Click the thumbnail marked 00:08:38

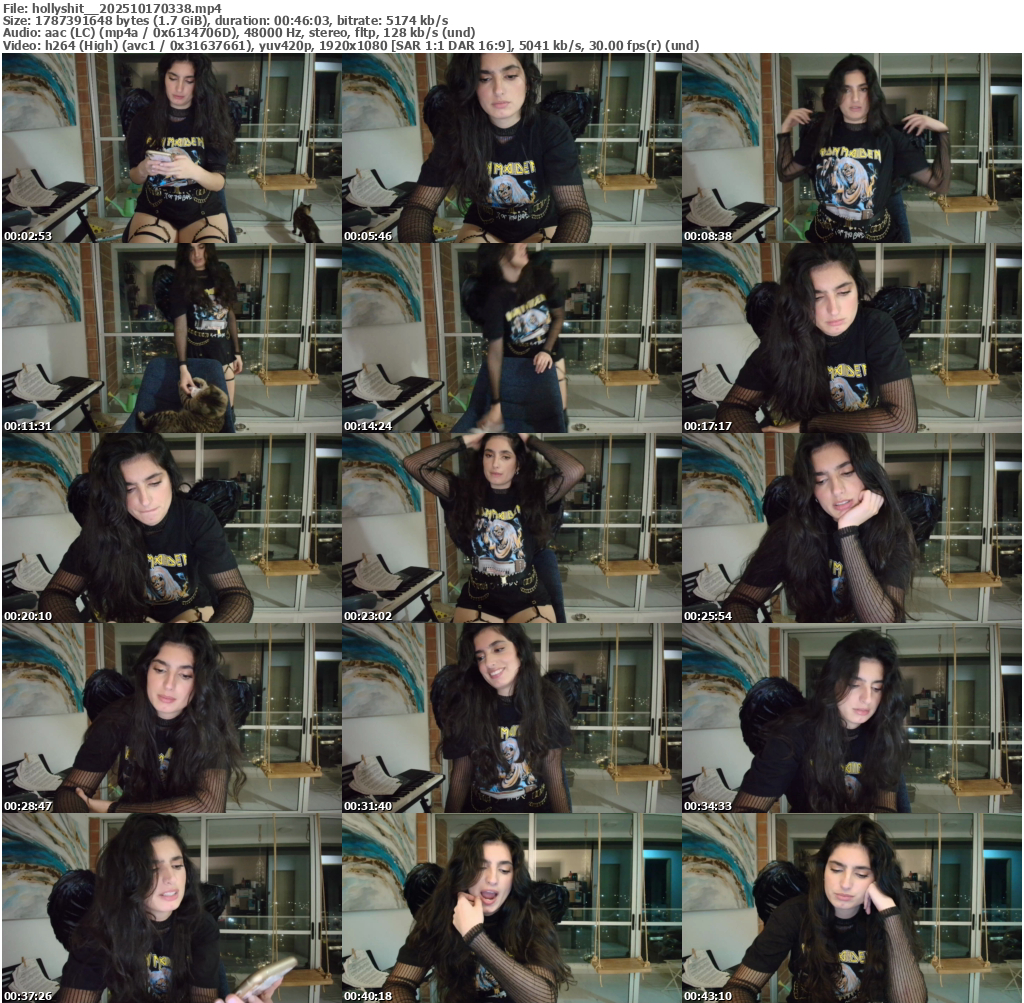(851, 148)
